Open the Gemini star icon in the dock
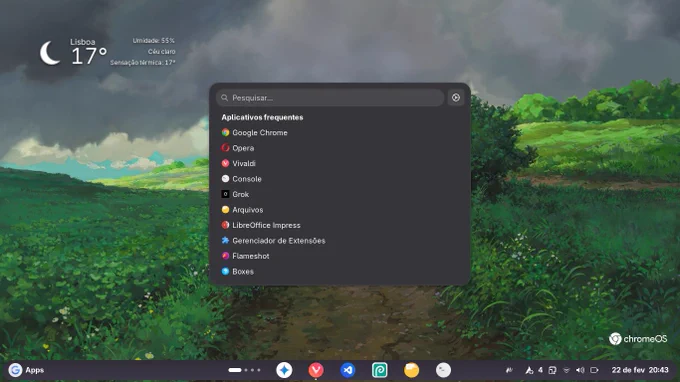This screenshot has width=680, height=382. (284, 370)
